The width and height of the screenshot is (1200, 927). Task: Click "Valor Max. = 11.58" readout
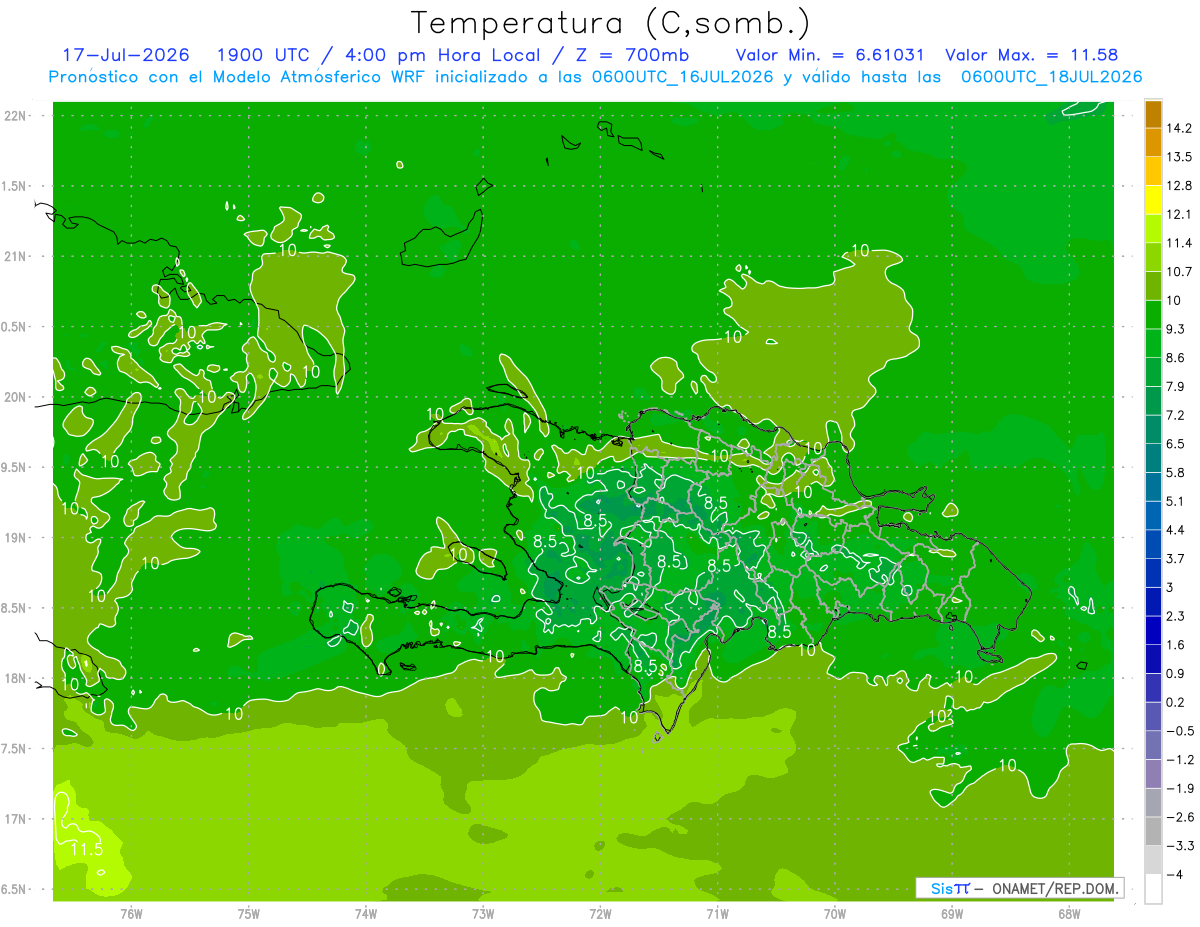click(x=1031, y=55)
